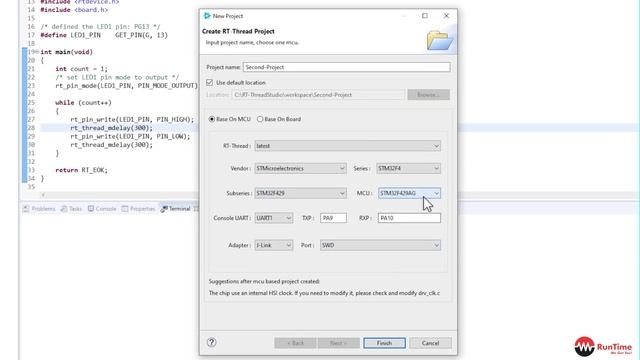Open the Console UART dropdown
640x360 pixels.
pyautogui.click(x=273, y=218)
